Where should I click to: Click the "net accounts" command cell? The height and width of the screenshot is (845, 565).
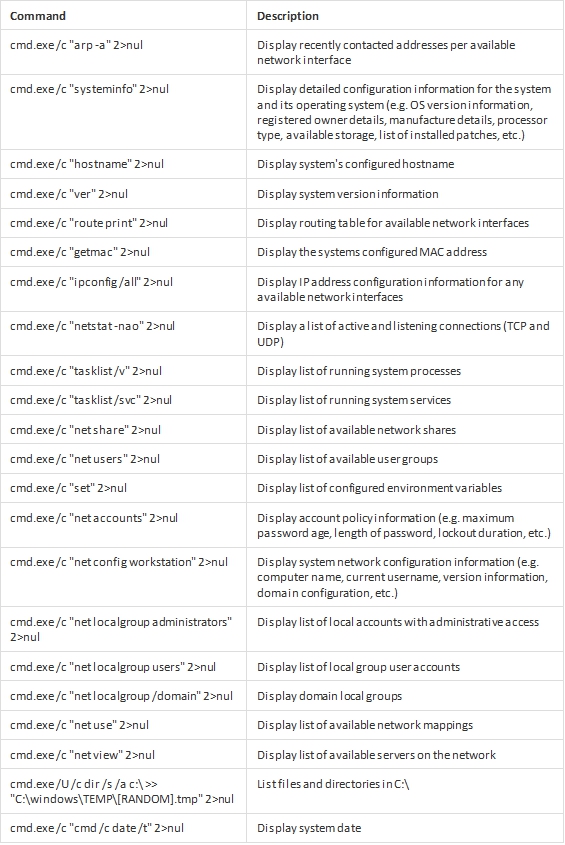coord(123,525)
